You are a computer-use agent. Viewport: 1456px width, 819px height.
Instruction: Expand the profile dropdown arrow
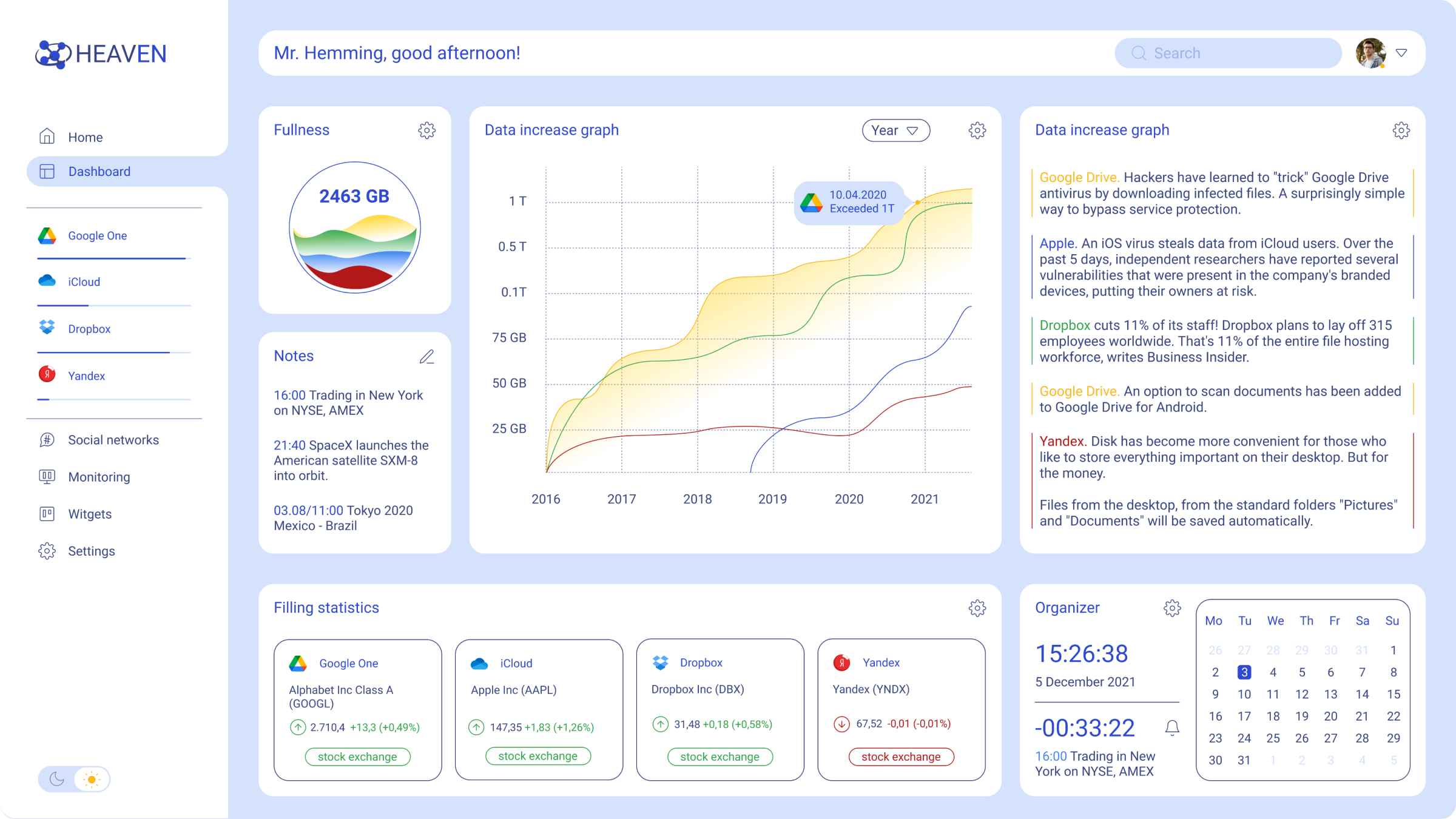click(x=1401, y=53)
